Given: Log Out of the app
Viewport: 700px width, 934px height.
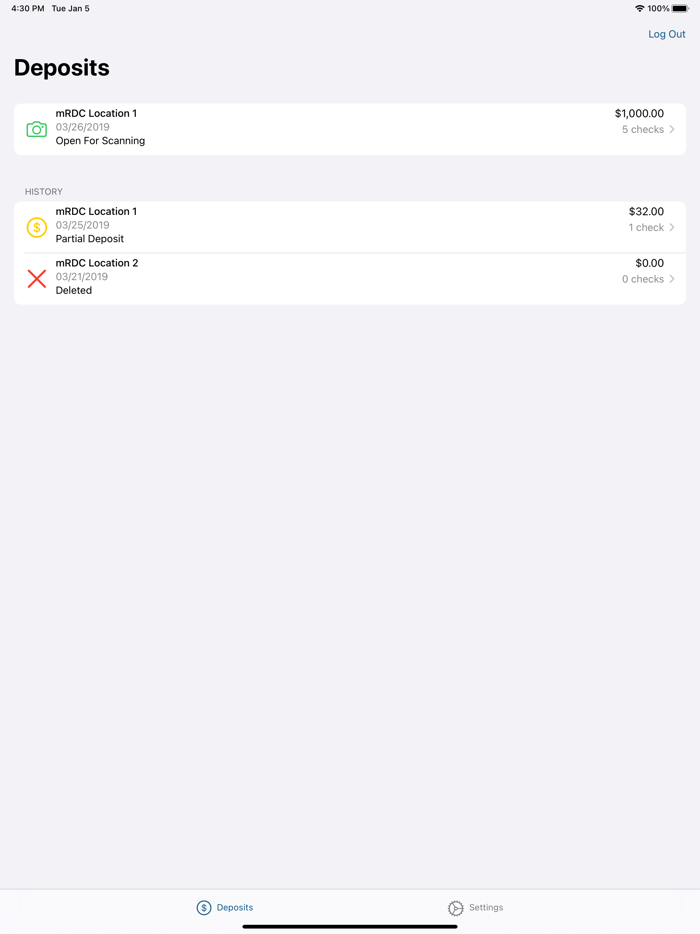Looking at the screenshot, I should tap(667, 33).
